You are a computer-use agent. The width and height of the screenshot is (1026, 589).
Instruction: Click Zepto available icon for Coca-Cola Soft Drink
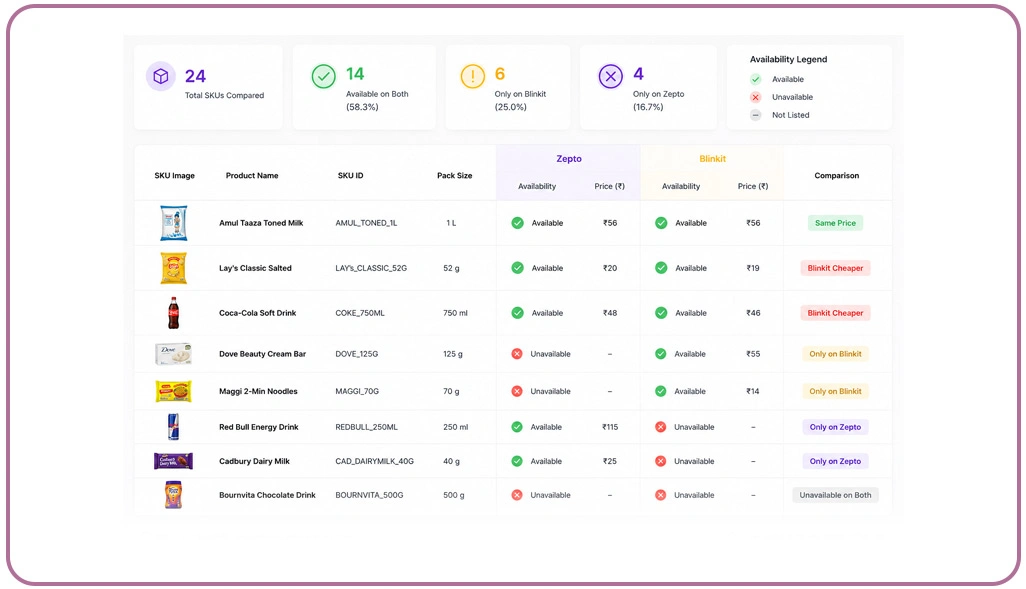(518, 313)
